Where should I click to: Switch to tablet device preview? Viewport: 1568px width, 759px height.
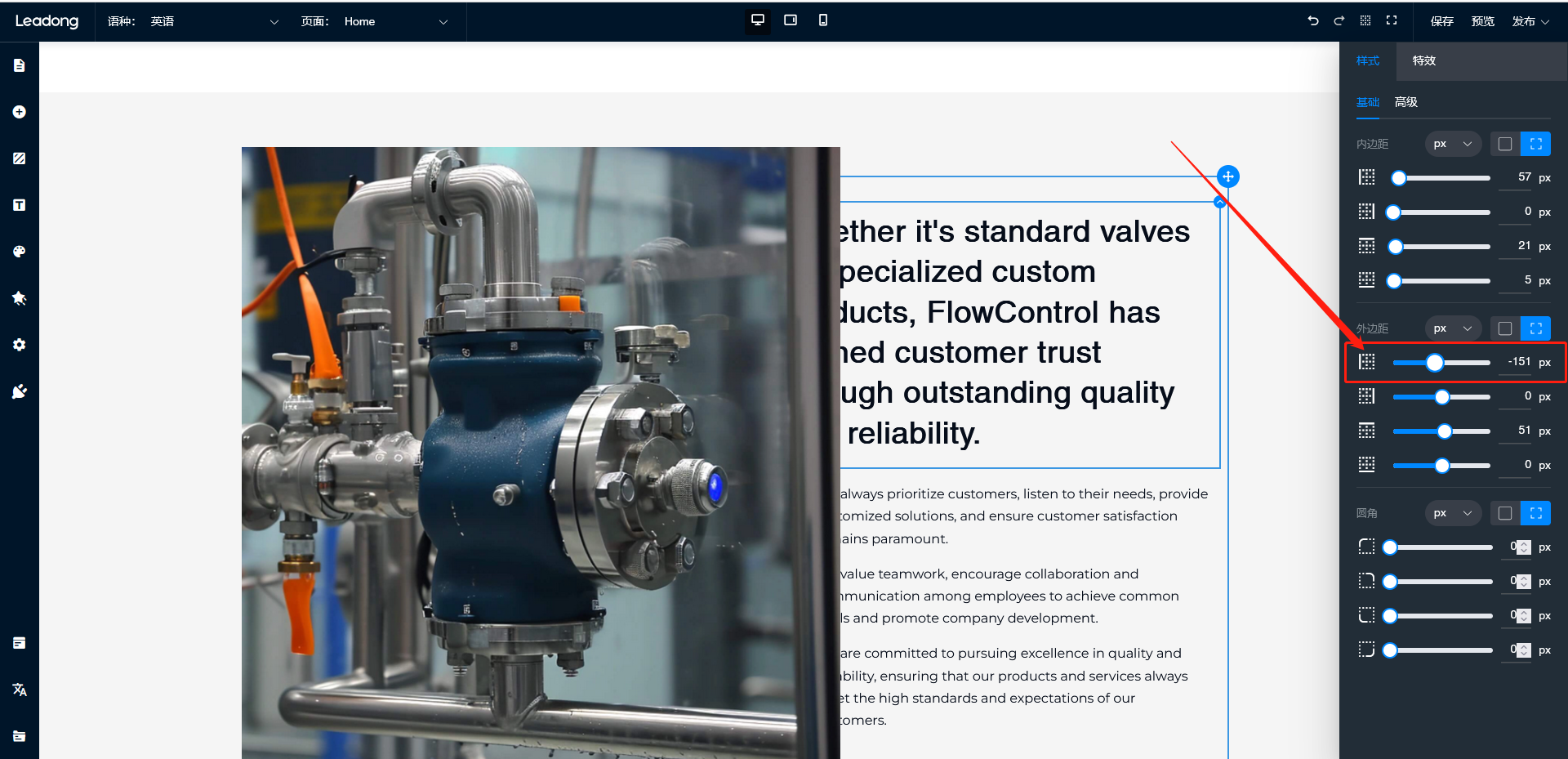coord(790,20)
